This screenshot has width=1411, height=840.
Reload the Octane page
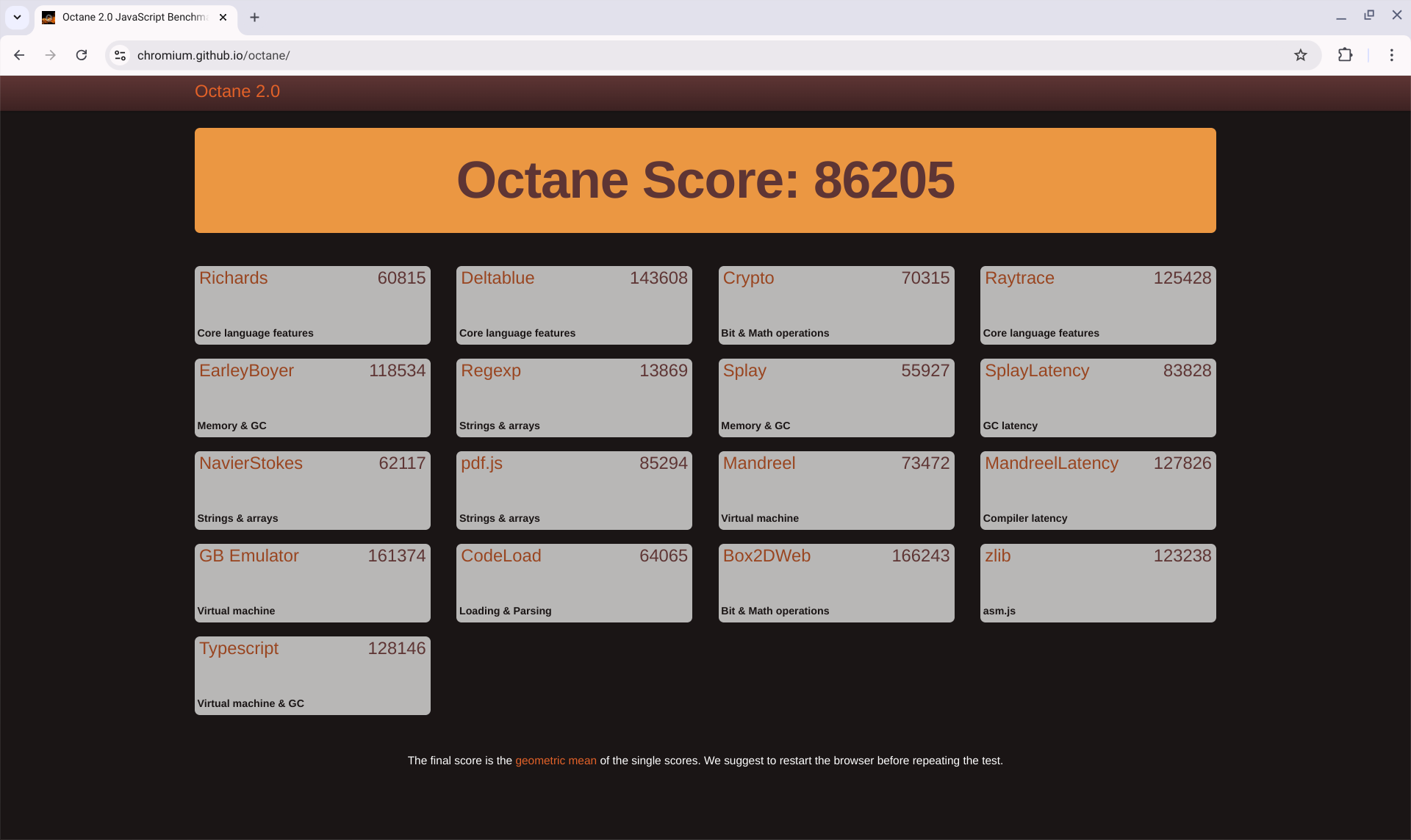[82, 55]
